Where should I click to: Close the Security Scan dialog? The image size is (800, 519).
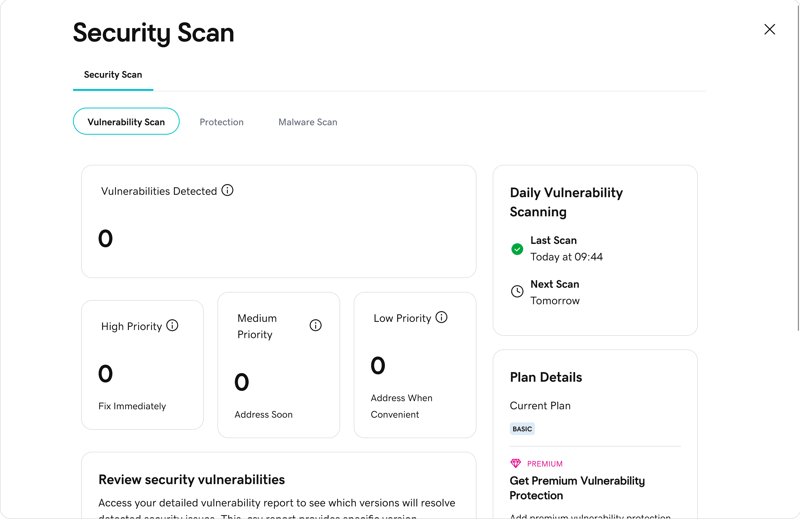pyautogui.click(x=769, y=29)
